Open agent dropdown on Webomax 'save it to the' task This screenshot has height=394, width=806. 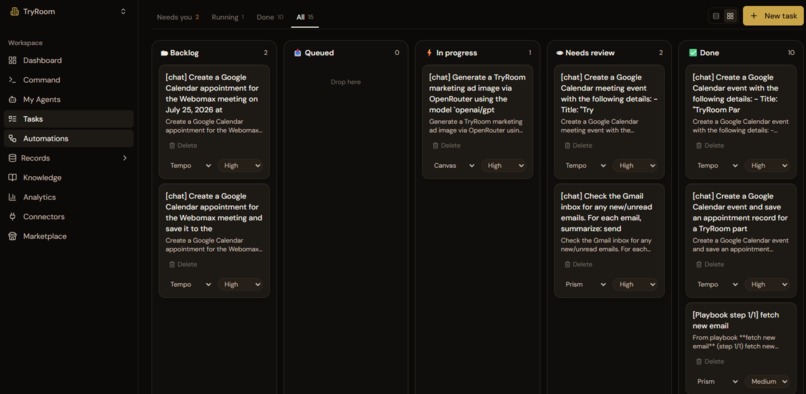pos(190,284)
